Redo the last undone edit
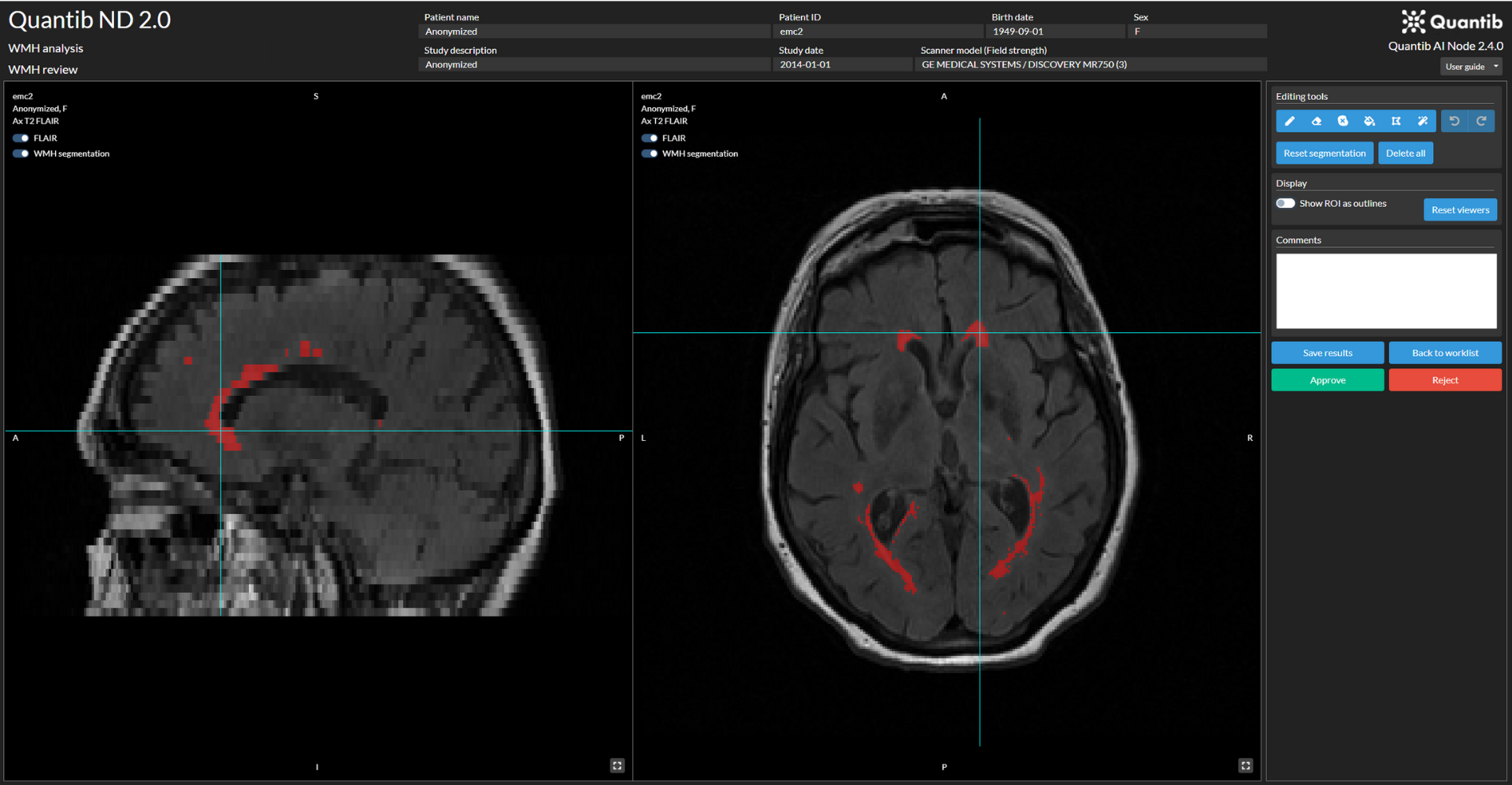Screen dimensions: 1512x785 point(1481,121)
